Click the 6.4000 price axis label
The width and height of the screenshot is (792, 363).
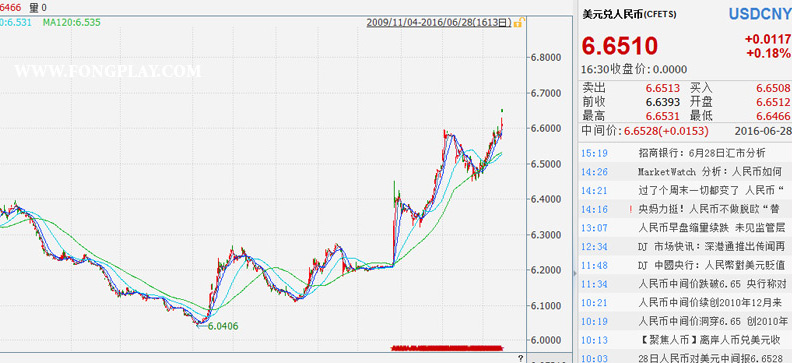(546, 199)
